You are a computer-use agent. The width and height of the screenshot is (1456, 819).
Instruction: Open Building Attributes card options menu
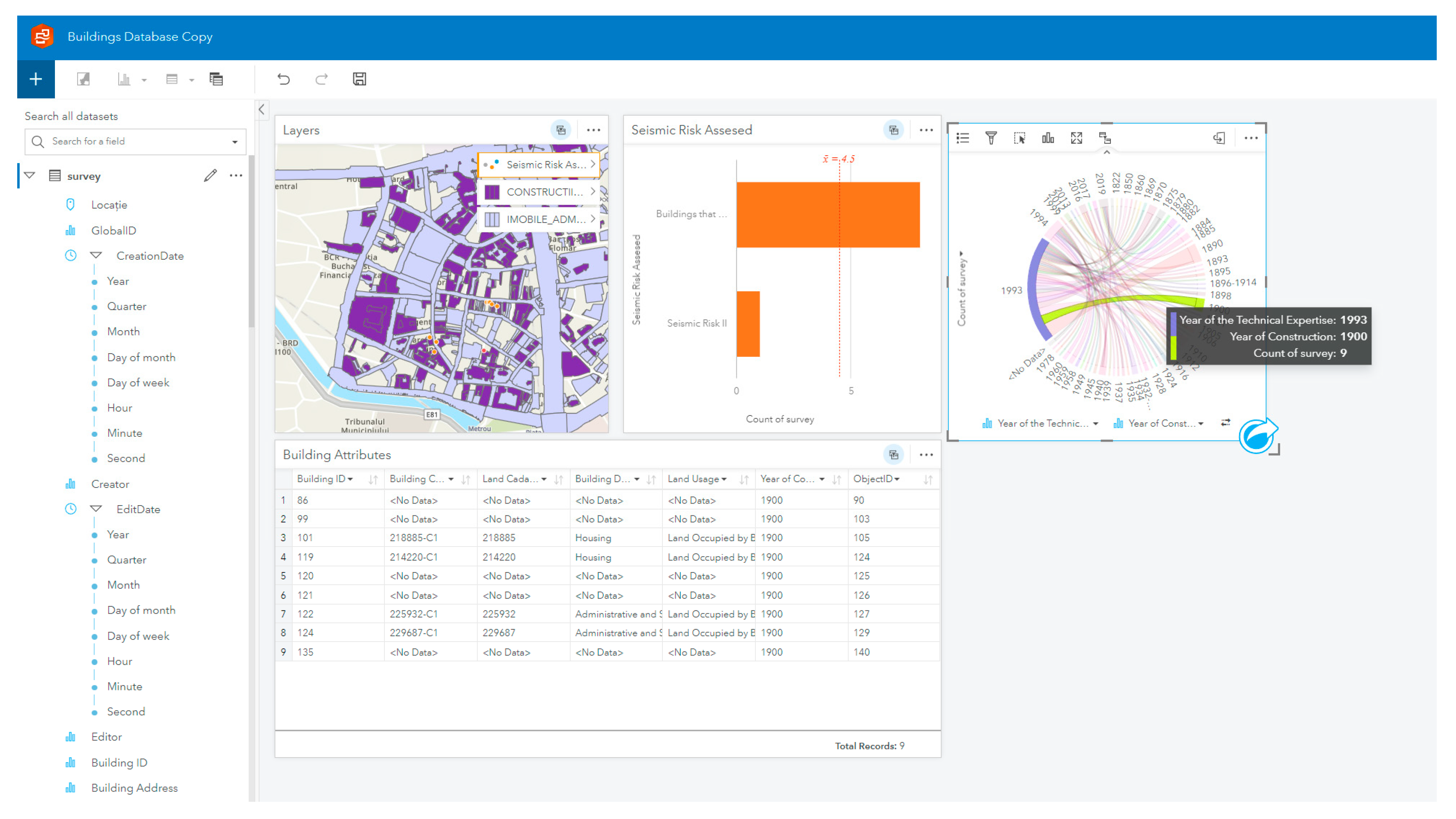926,455
